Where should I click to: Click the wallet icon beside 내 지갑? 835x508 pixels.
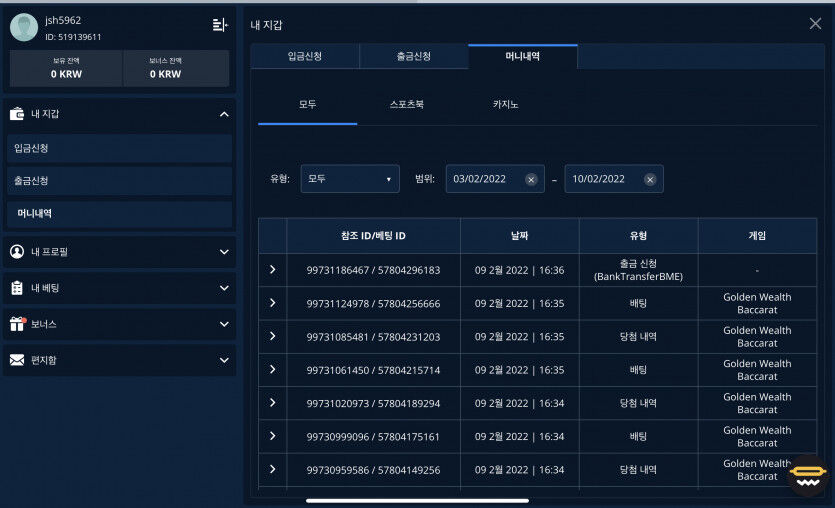click(x=17, y=113)
